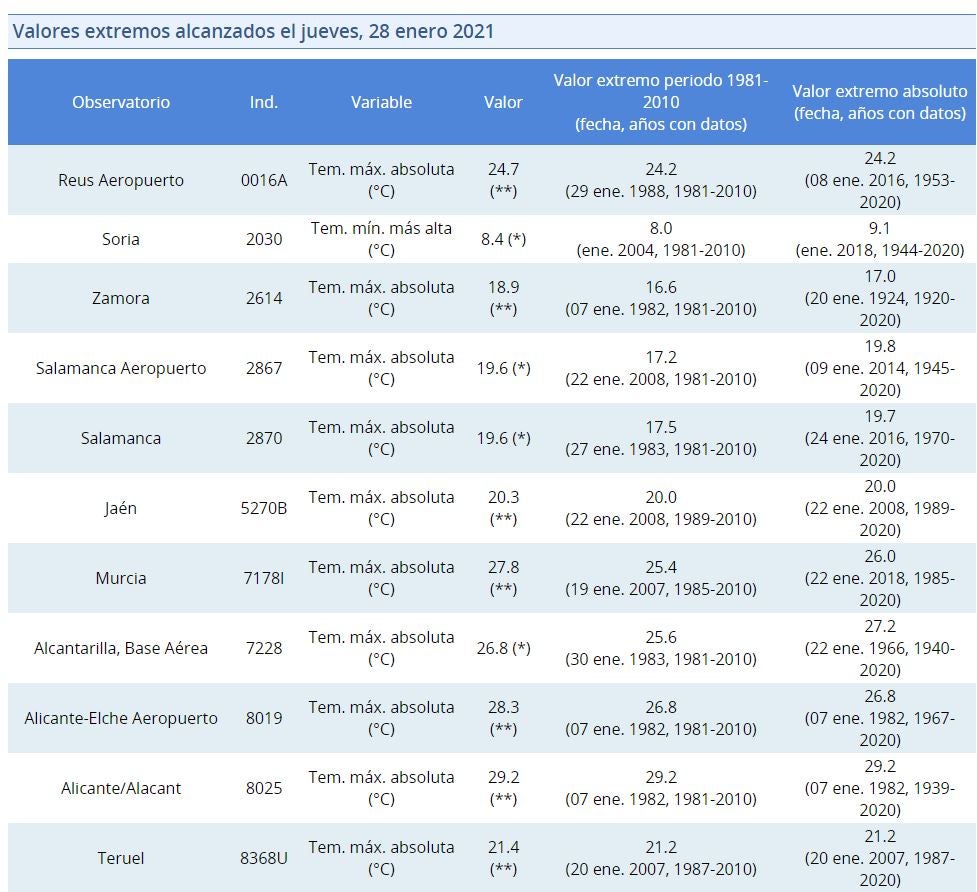Click Murcia's 27.8 value cell

(503, 578)
